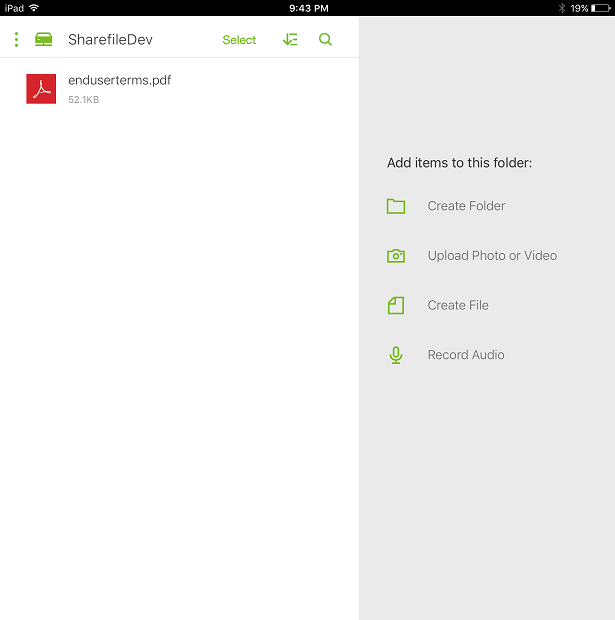Tap the search magnifier icon
This screenshot has width=615, height=620.
click(325, 40)
